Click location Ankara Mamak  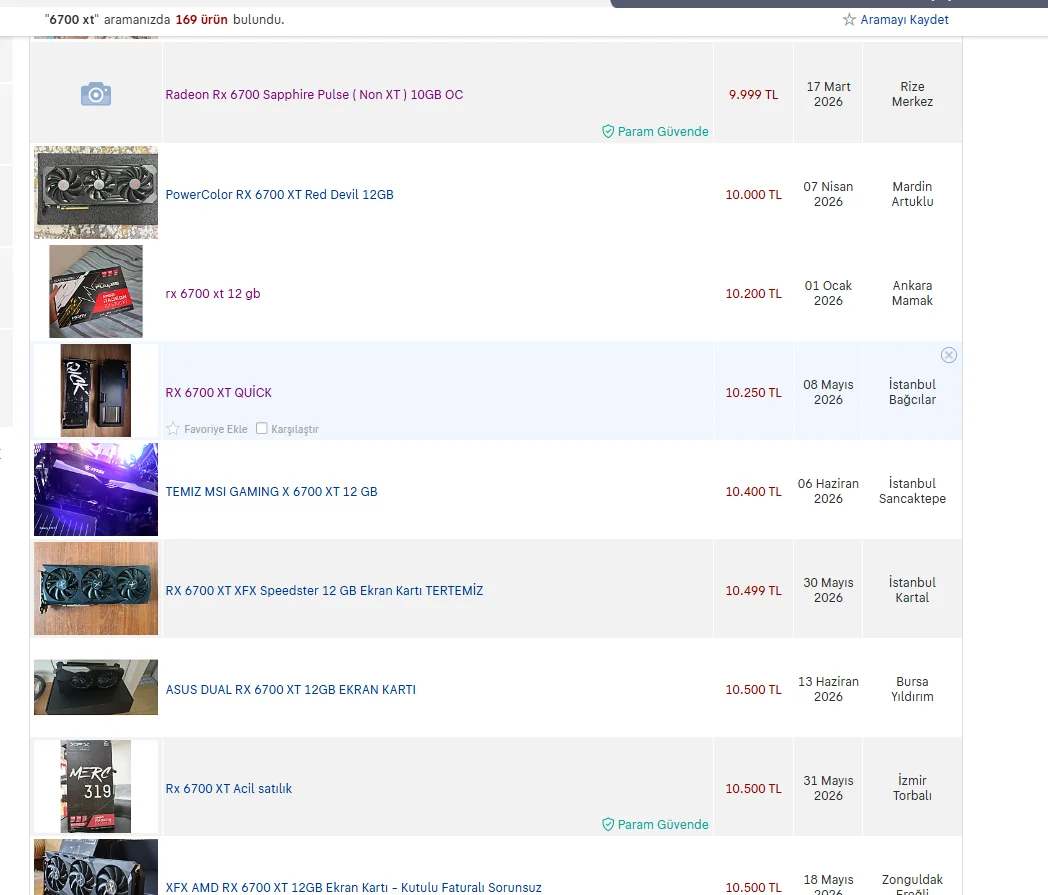pyautogui.click(x=912, y=293)
